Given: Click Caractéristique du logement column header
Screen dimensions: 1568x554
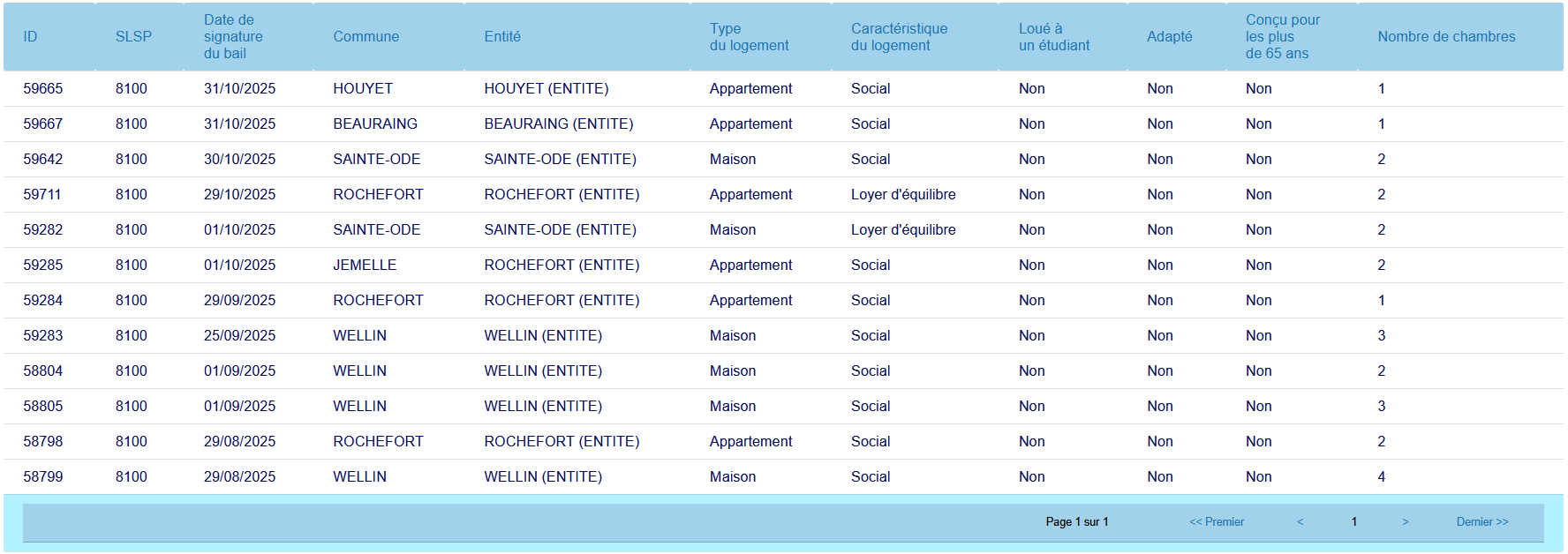Looking at the screenshot, I should pyautogui.click(x=899, y=37).
